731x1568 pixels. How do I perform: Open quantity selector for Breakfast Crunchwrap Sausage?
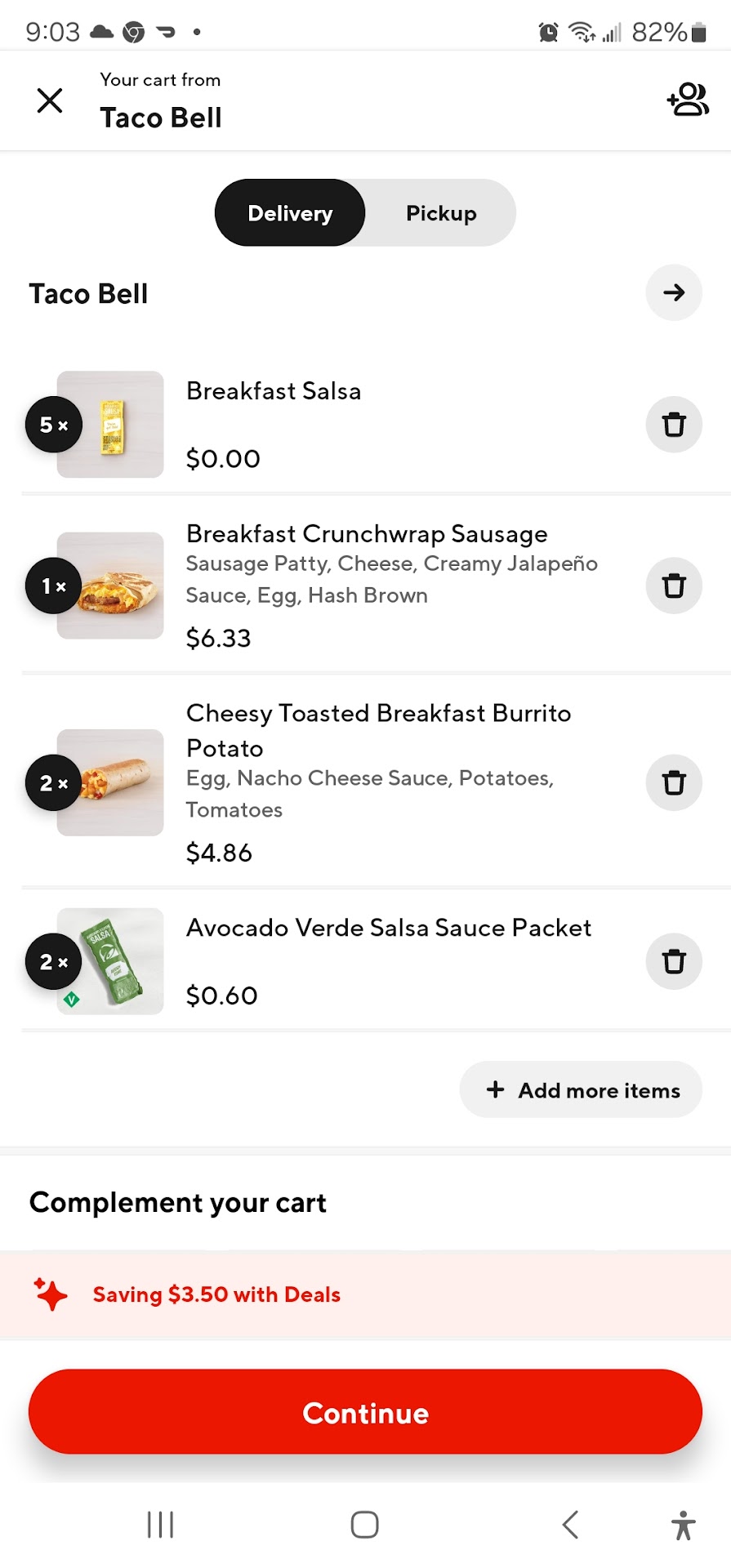tap(54, 586)
